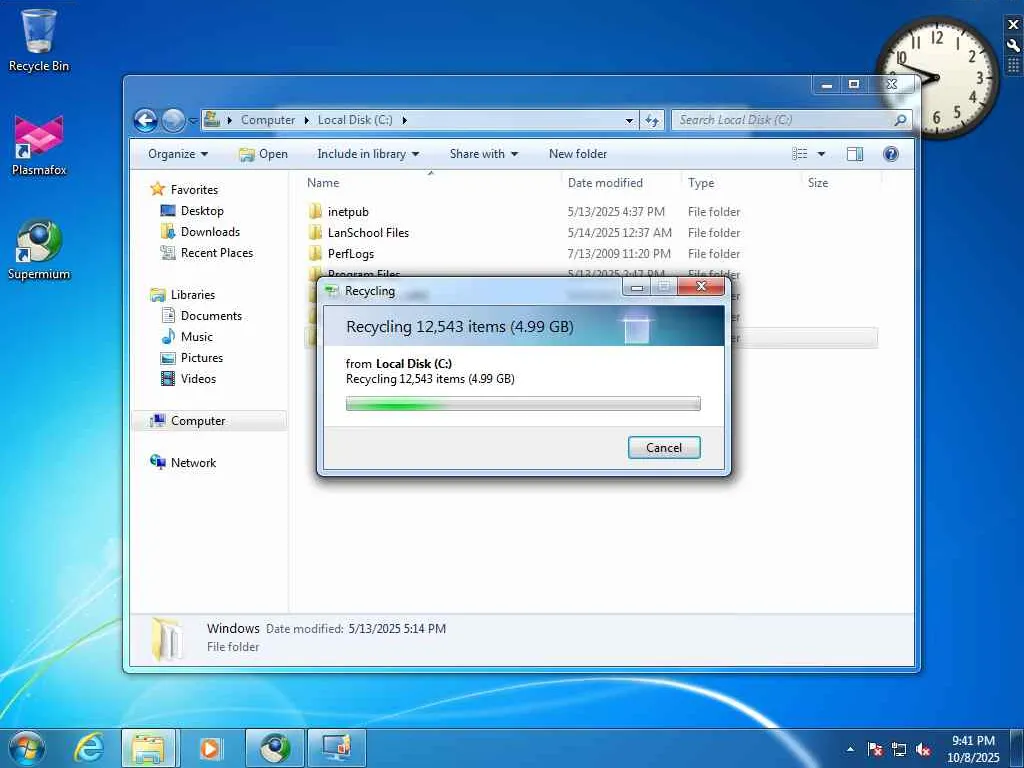This screenshot has height=768, width=1024.
Task: Open the Share with dropdown
Action: tap(483, 154)
